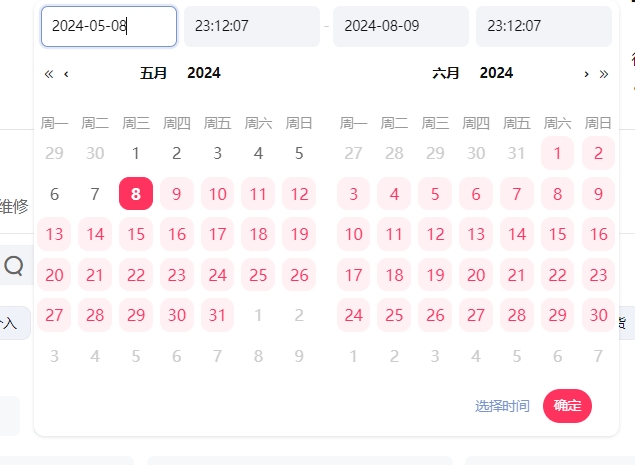Screen dimensions: 635x465
Task: Go to previous month arrow icon
Action: tap(66, 74)
